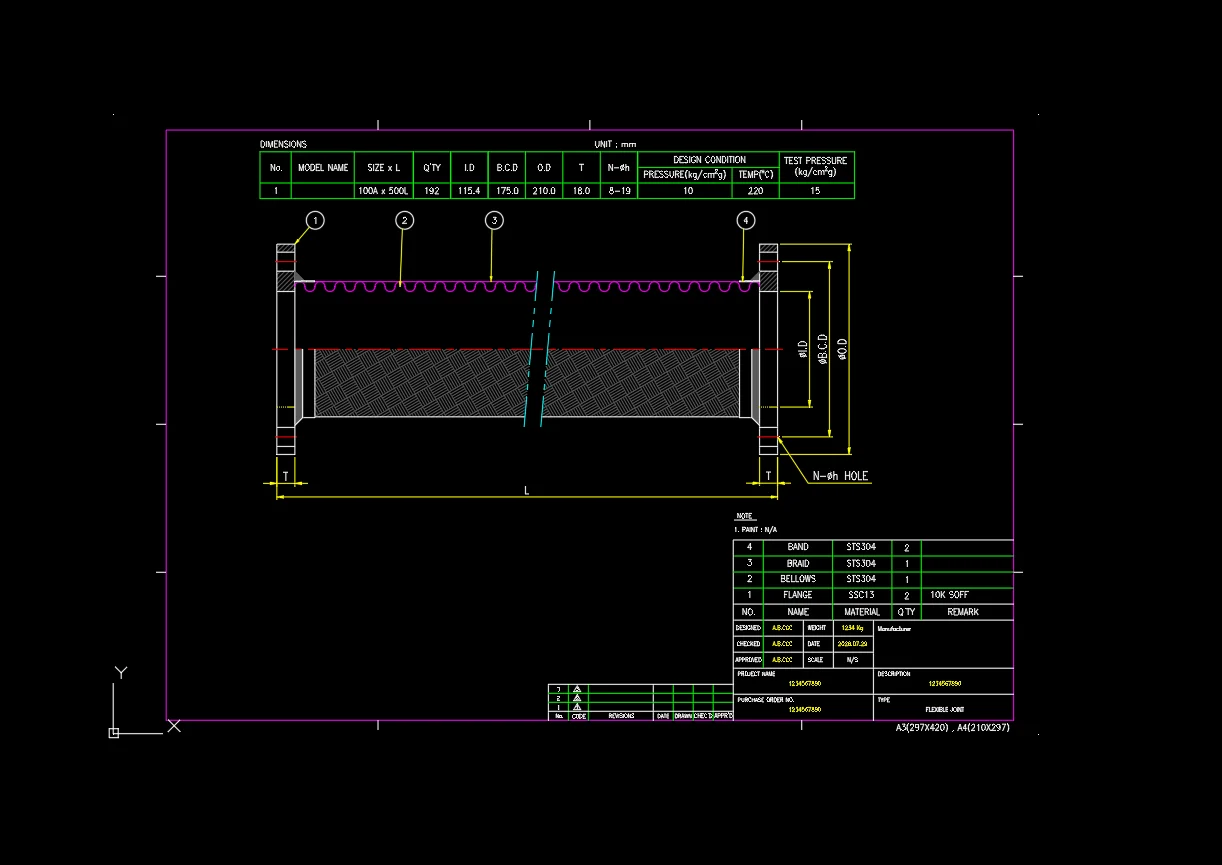
Task: Select the 100A x 500L size cell
Action: point(383,190)
